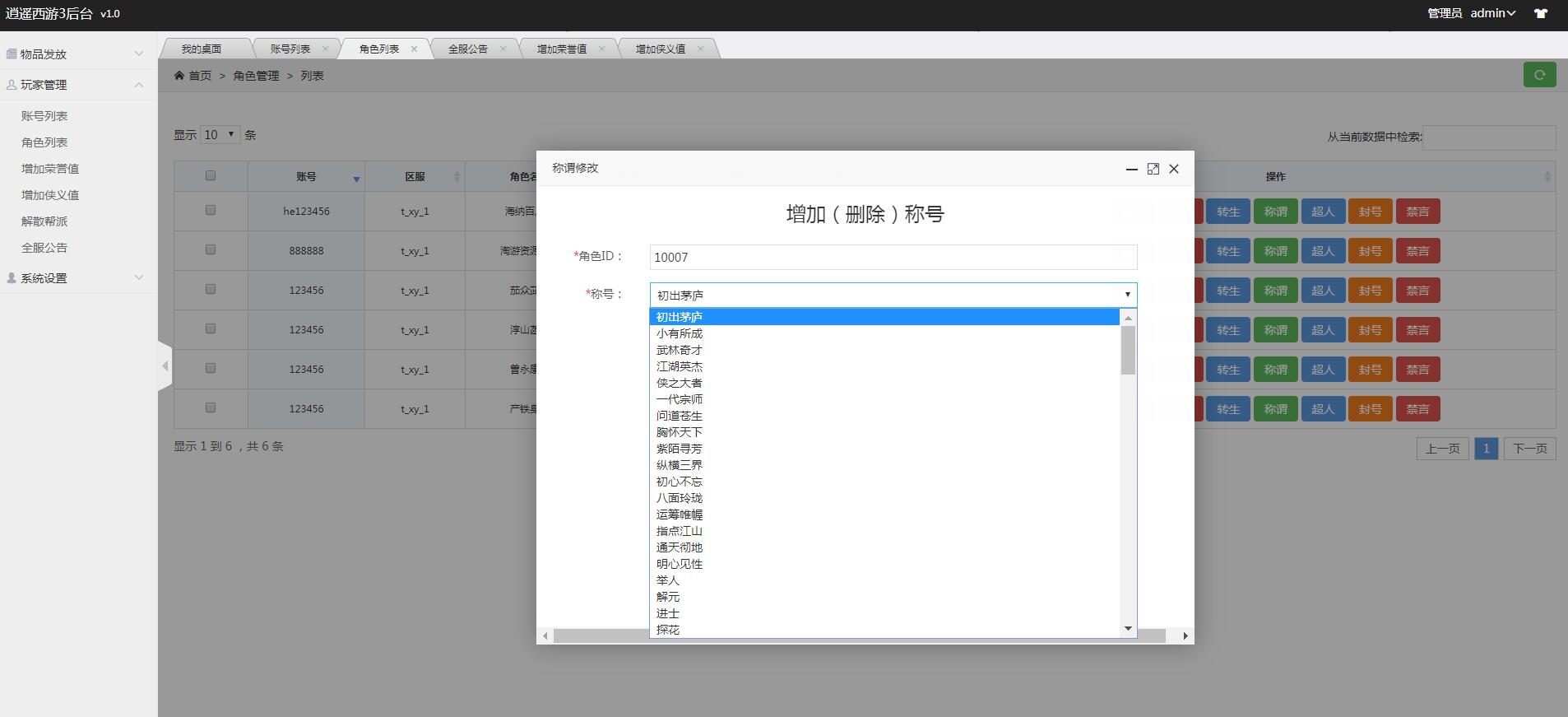Click dialog horizontal scroll right arrow
Image resolution: width=1568 pixels, height=717 pixels.
(1185, 636)
